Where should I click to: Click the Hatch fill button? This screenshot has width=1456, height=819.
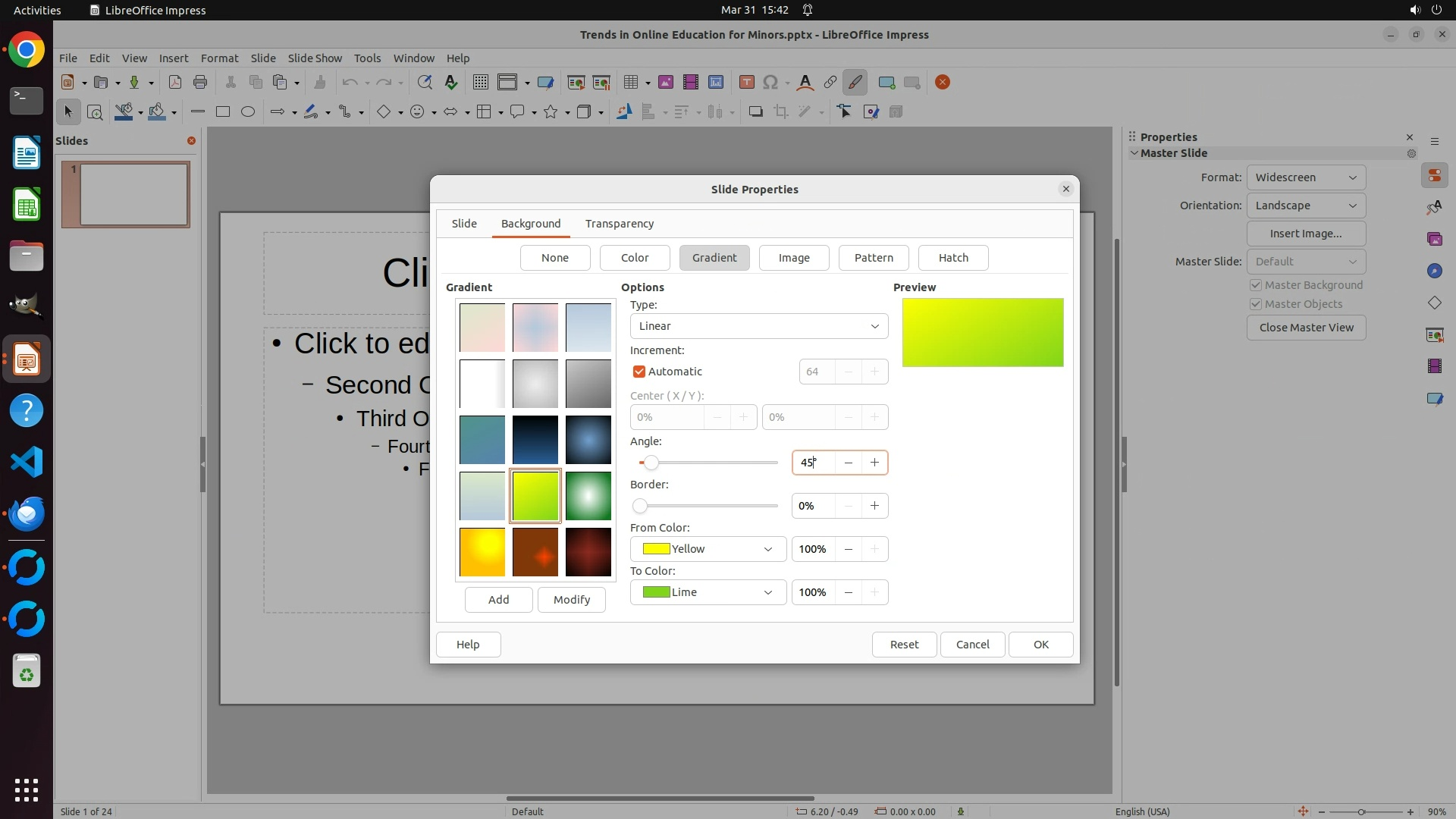[953, 258]
